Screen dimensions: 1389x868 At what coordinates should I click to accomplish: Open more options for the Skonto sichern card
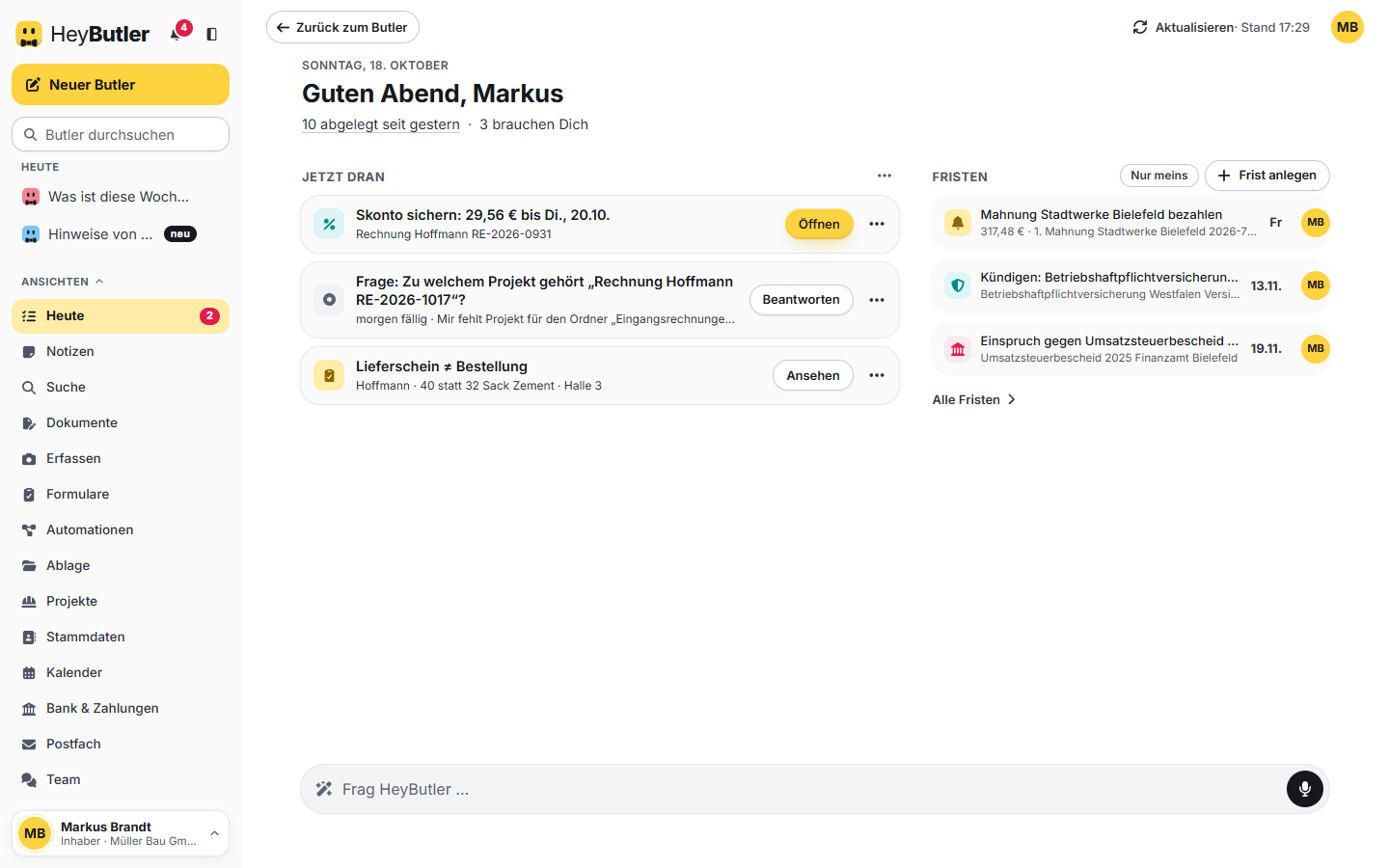point(877,224)
